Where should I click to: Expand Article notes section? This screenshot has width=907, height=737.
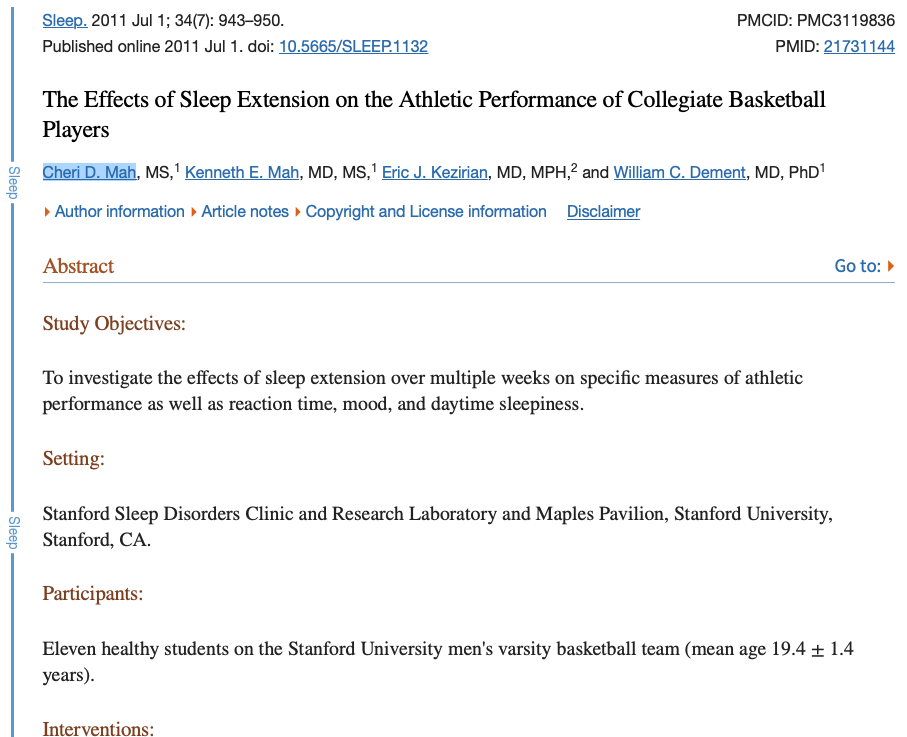(x=245, y=212)
